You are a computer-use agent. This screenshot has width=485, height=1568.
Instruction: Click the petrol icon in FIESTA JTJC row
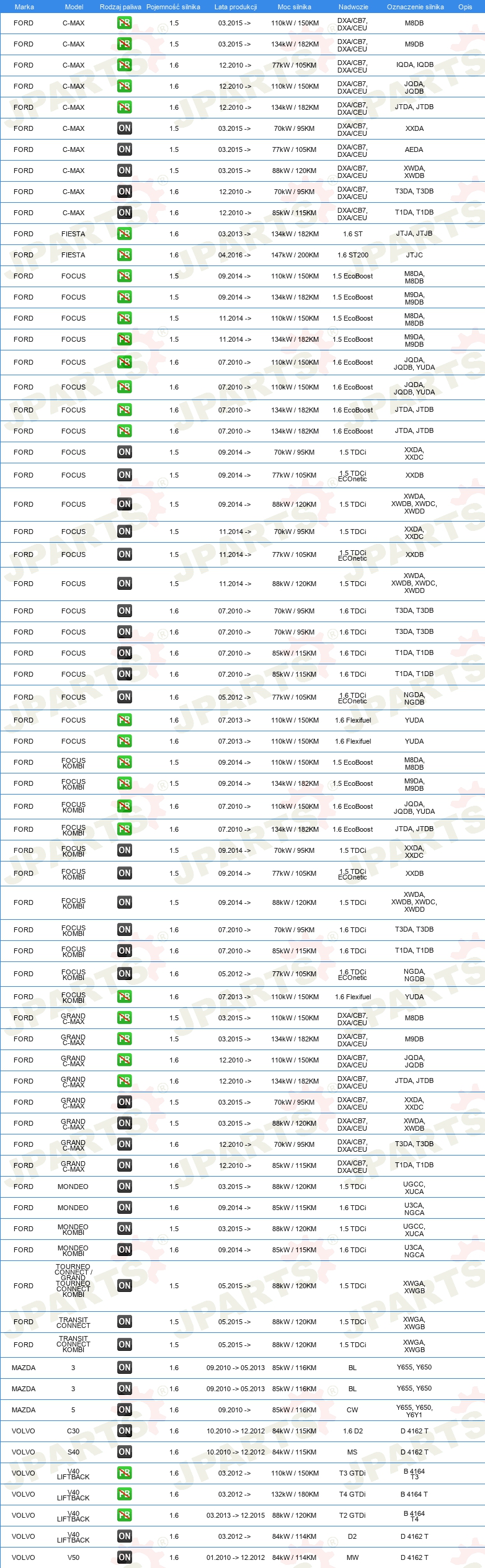point(125,255)
